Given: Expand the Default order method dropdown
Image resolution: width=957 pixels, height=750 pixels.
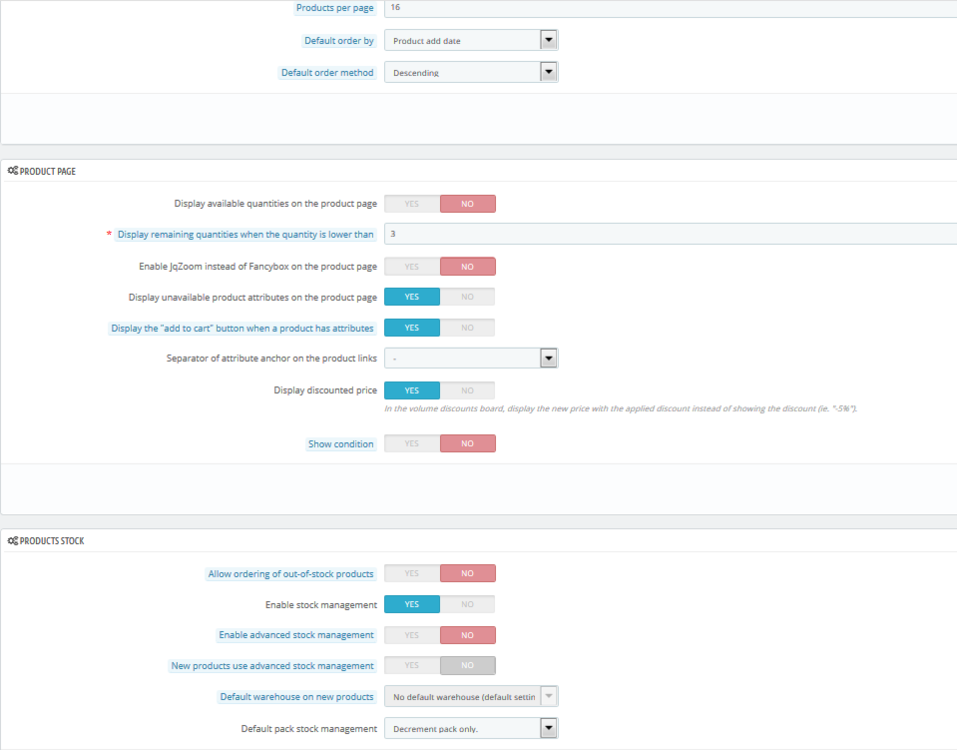Looking at the screenshot, I should tap(470, 72).
